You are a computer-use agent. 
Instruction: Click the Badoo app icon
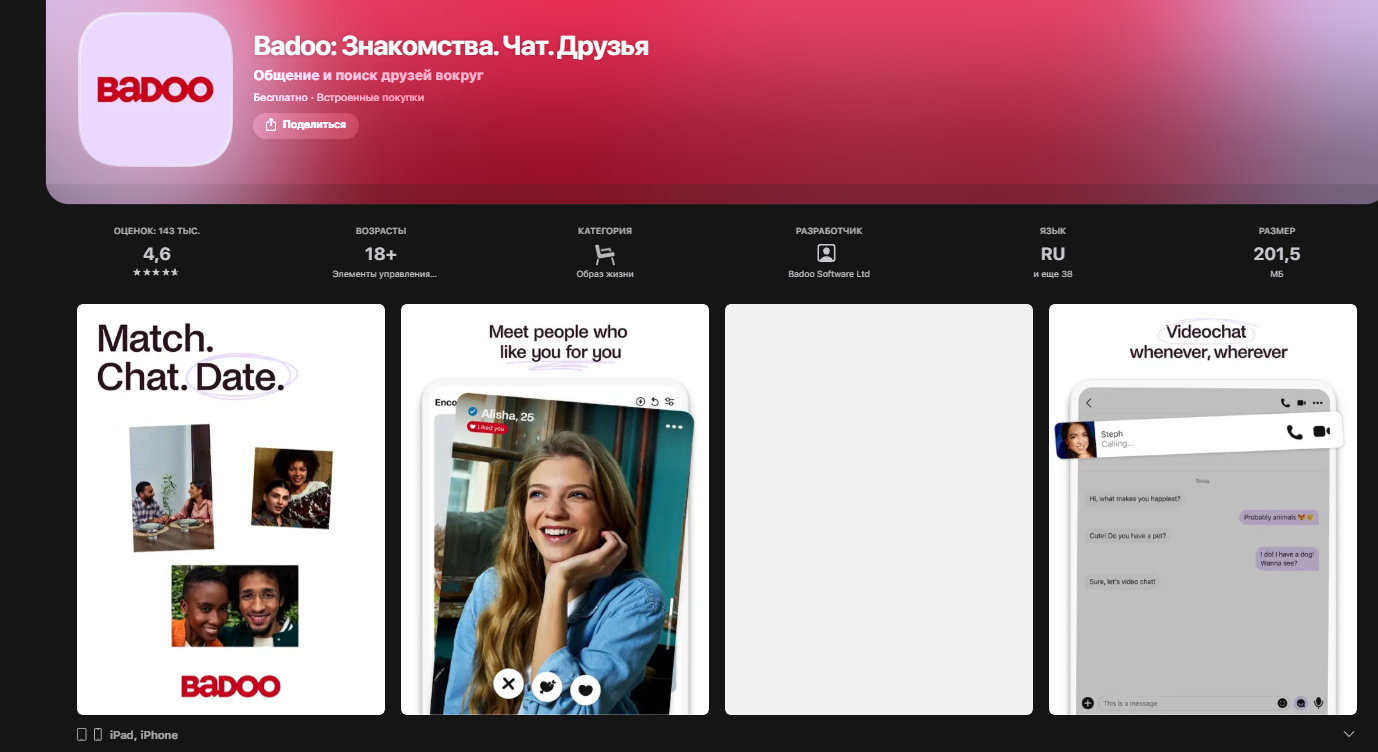tap(156, 90)
